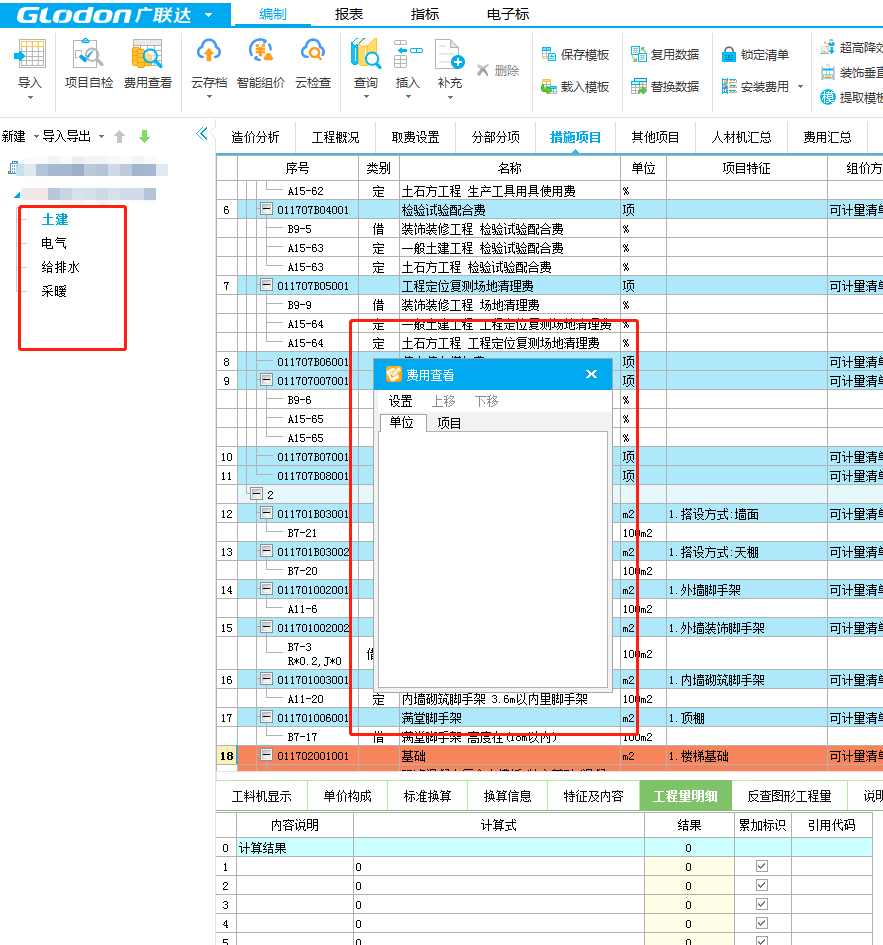The width and height of the screenshot is (883, 945).
Task: Open the 费用汇总 tab
Action: (x=827, y=137)
